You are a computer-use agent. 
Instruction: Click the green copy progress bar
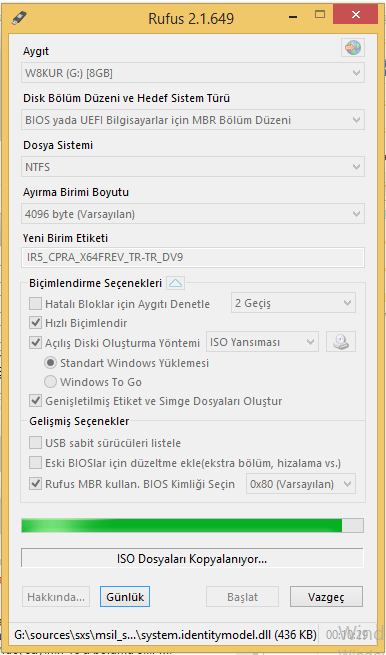click(x=193, y=526)
